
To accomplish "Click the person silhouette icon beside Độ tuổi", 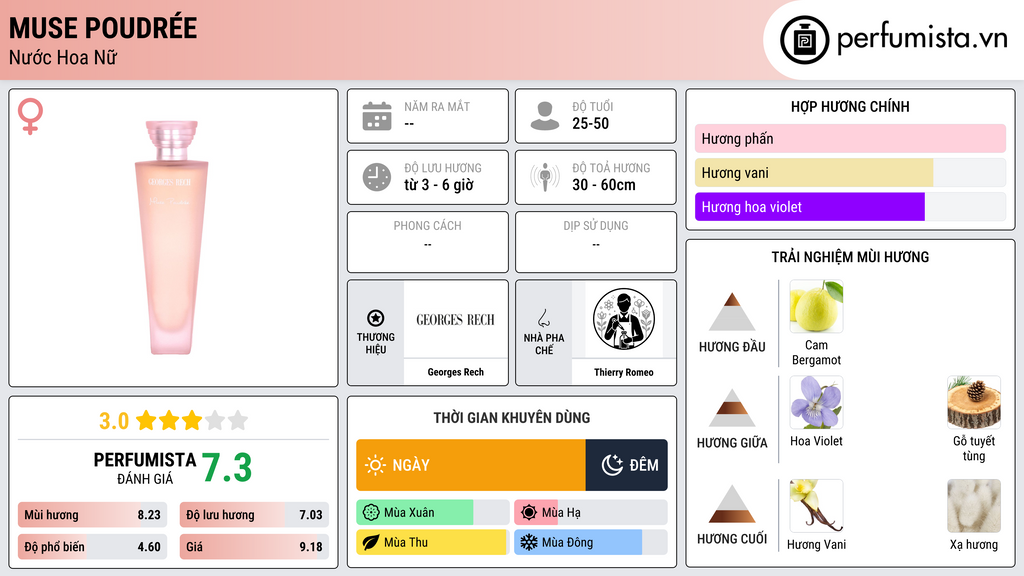I will [545, 116].
